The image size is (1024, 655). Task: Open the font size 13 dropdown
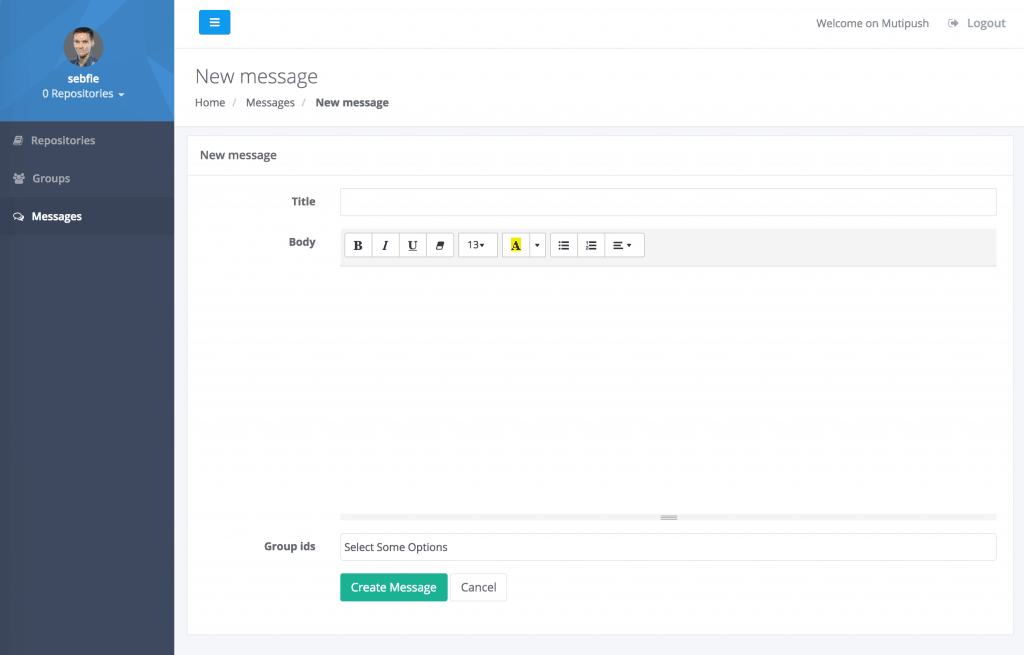[x=477, y=246]
